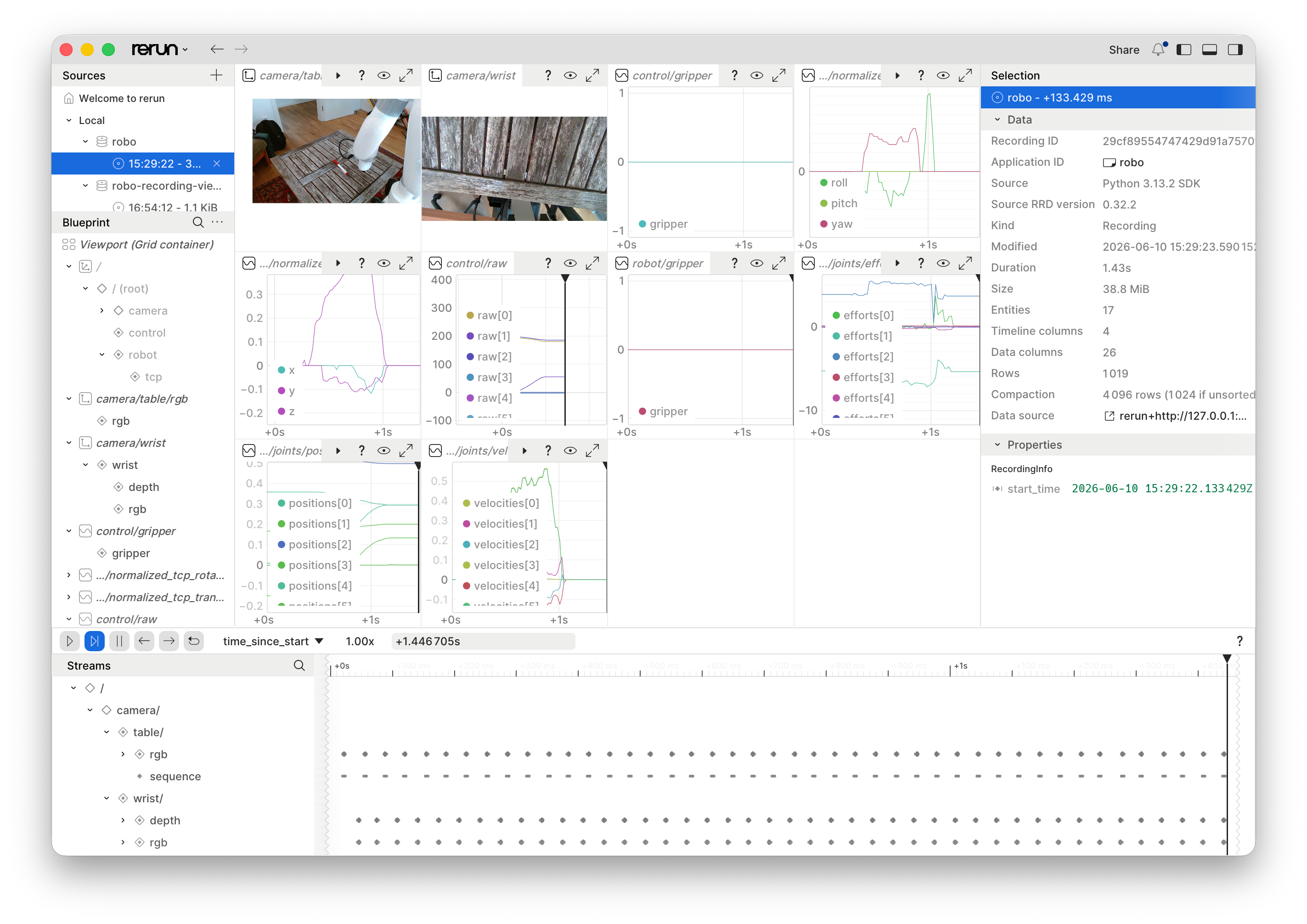This screenshot has height=924, width=1307.
Task: Select the control/raw view tab
Action: [x=468, y=263]
